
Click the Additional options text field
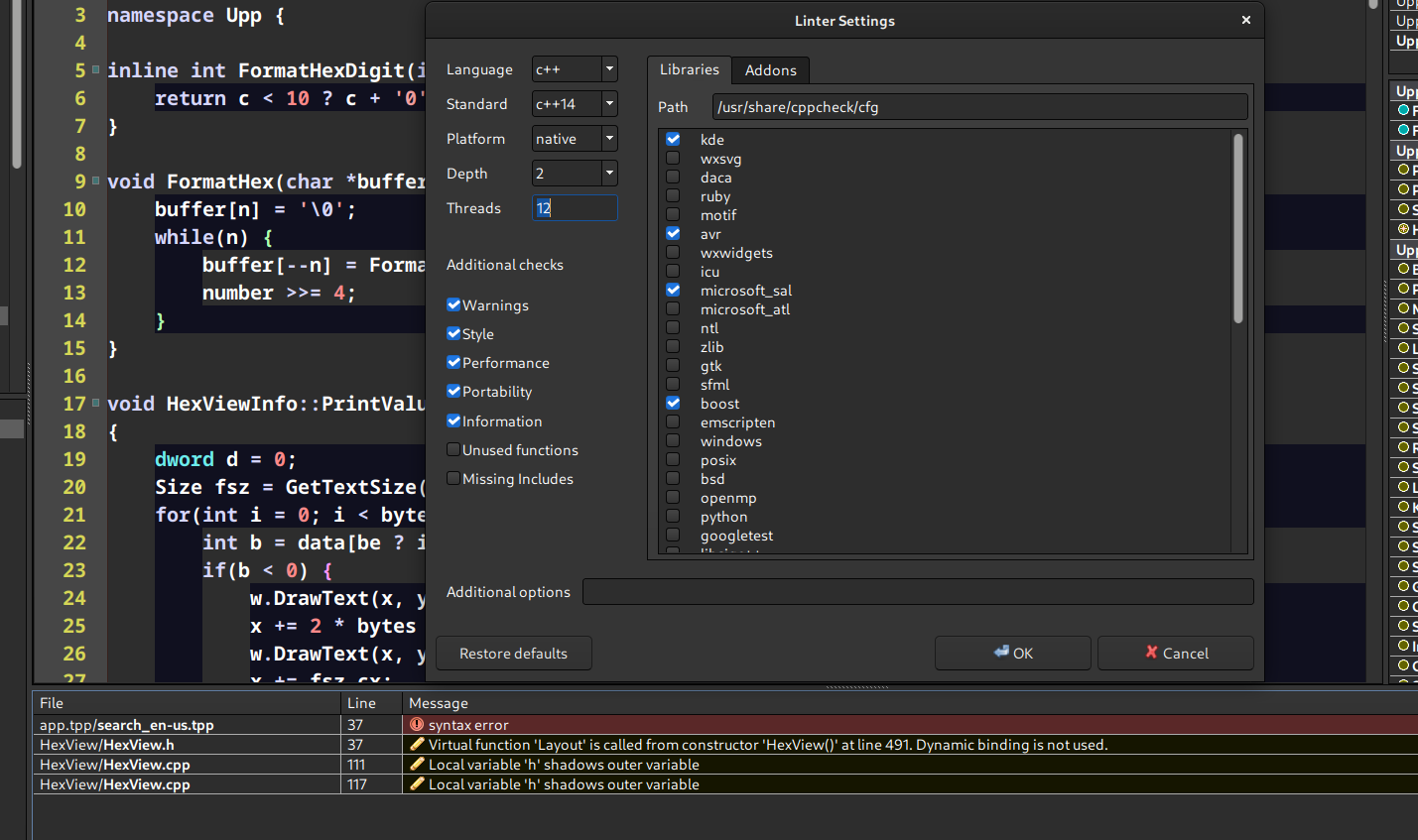[x=917, y=592]
